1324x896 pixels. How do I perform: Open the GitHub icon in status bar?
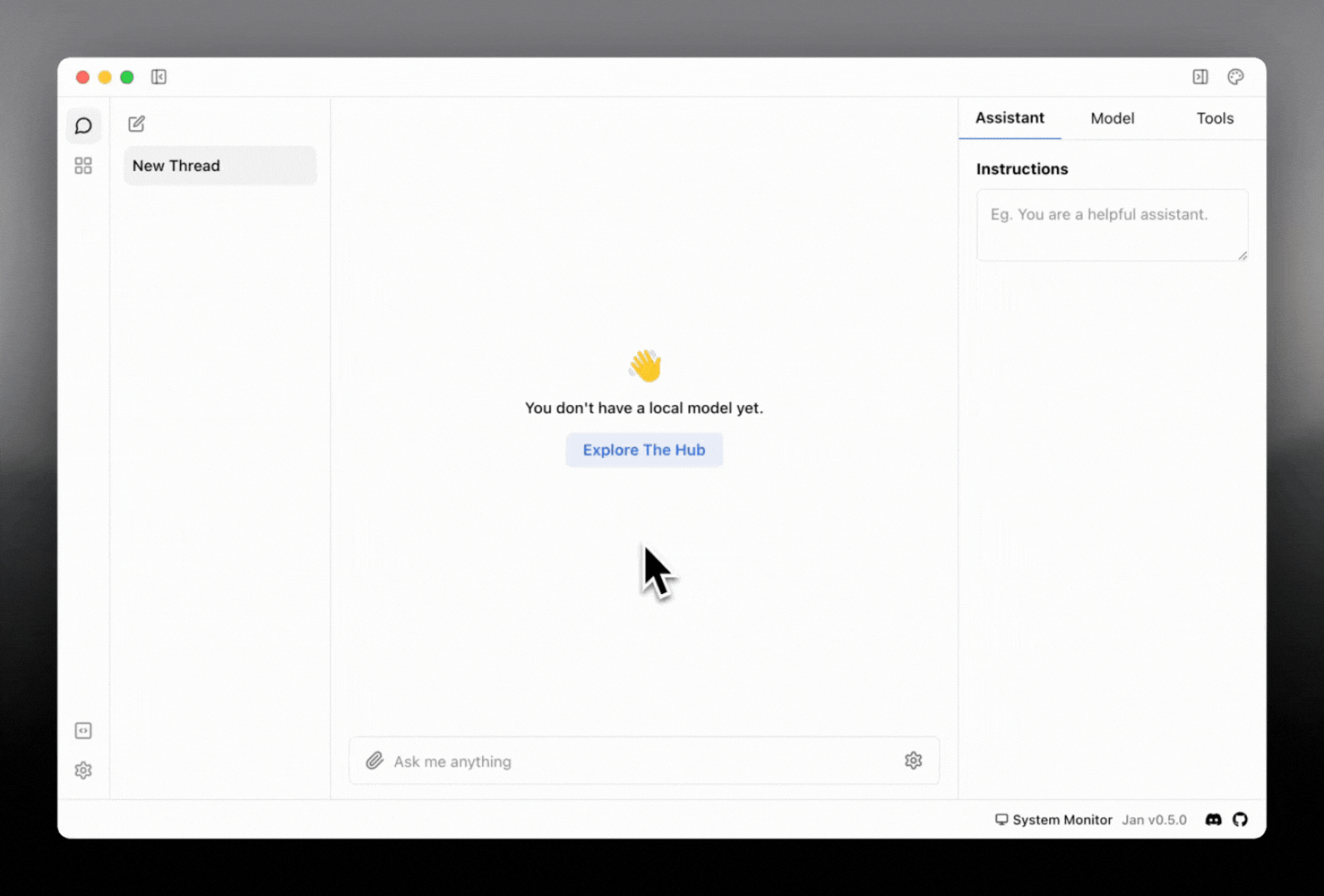click(x=1239, y=820)
